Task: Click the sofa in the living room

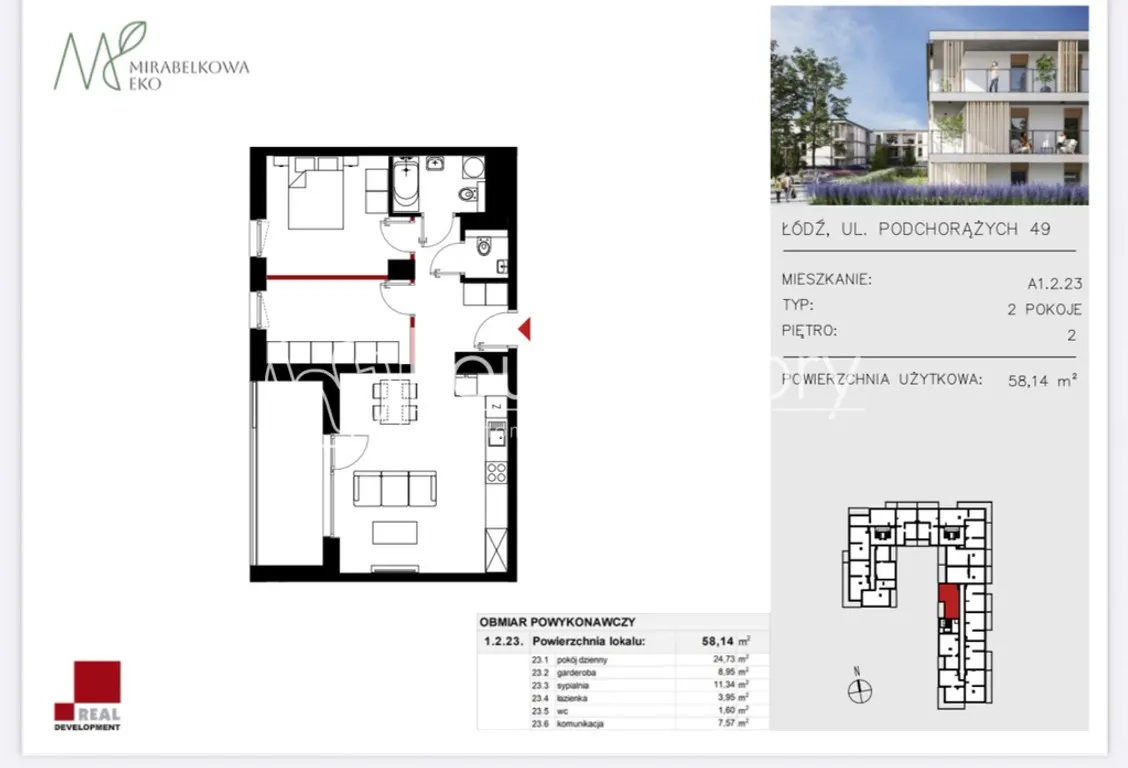Action: [x=395, y=489]
